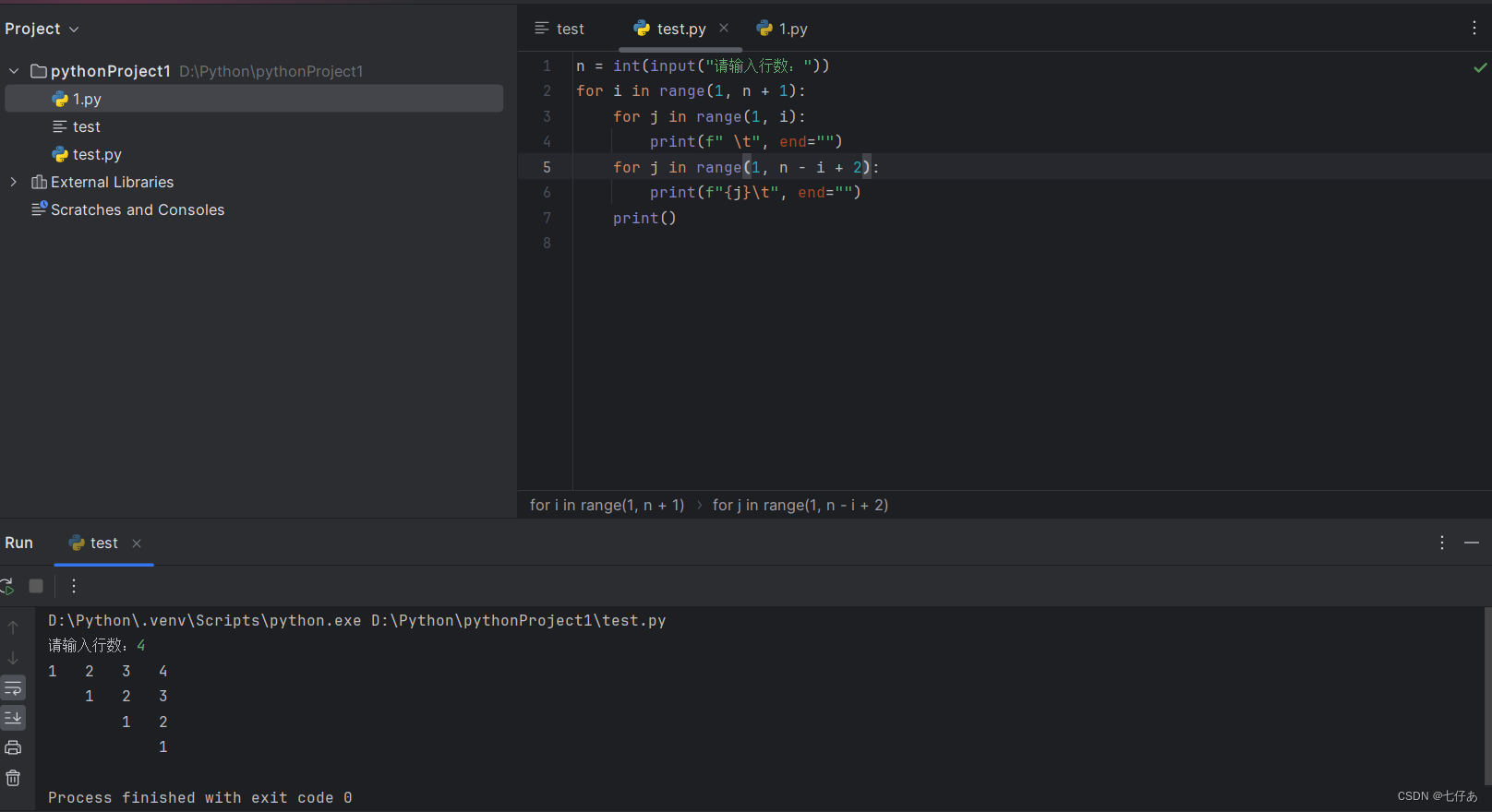
Task: Click print(f"{j}\t", end="") code line
Action: pos(755,192)
